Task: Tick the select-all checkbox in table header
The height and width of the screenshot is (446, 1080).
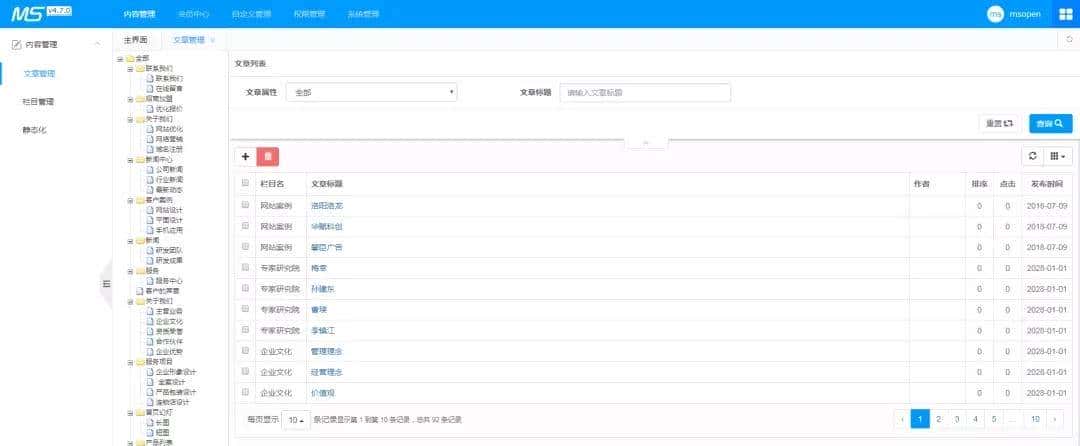Action: [245, 184]
